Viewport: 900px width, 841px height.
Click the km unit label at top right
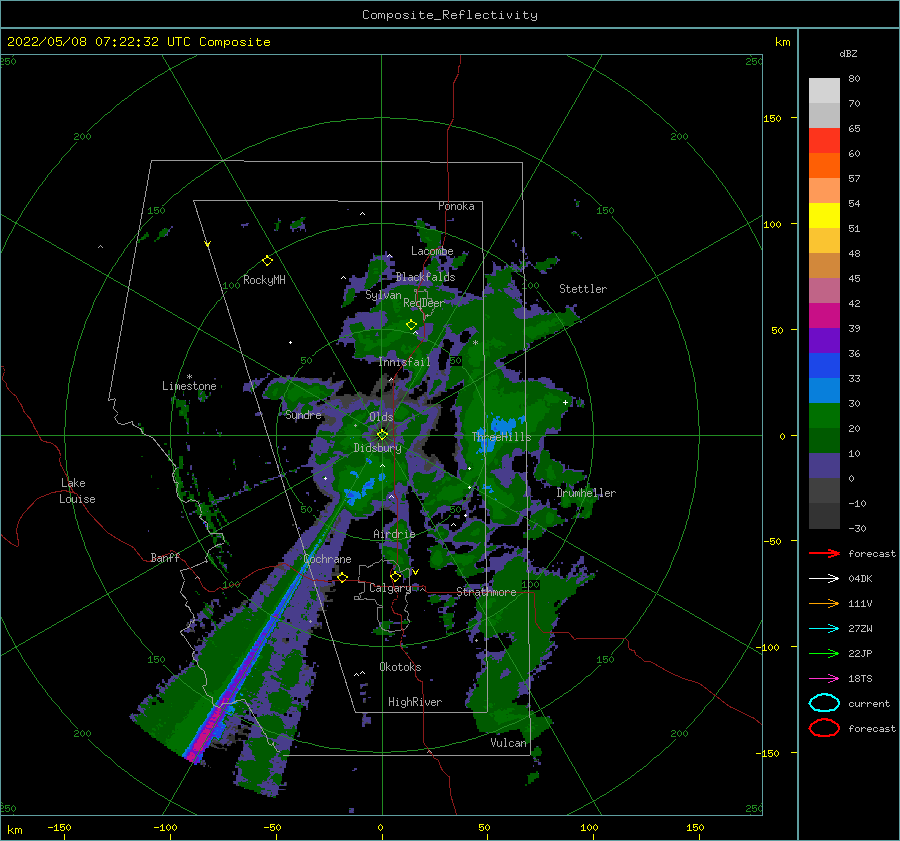[x=782, y=42]
